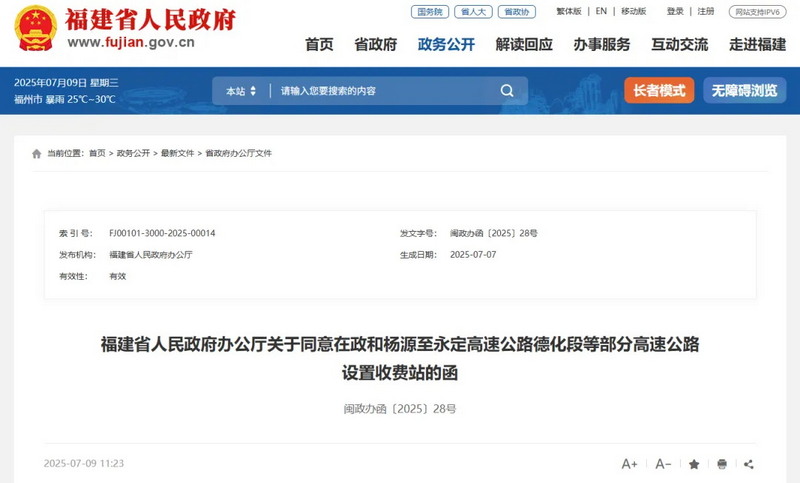
Task: Click the 注册 register link
Action: click(706, 11)
